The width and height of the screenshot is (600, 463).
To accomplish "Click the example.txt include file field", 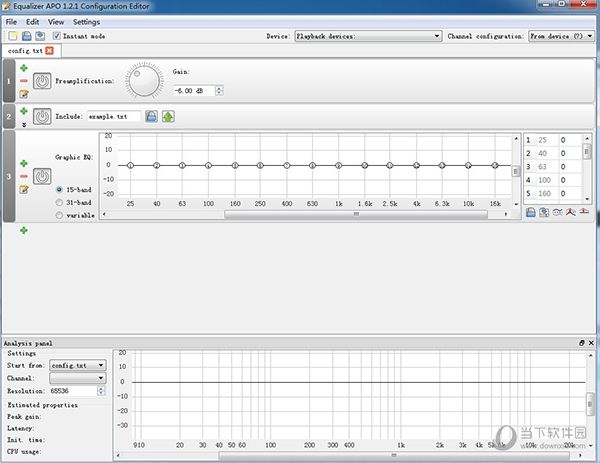I will pos(114,116).
